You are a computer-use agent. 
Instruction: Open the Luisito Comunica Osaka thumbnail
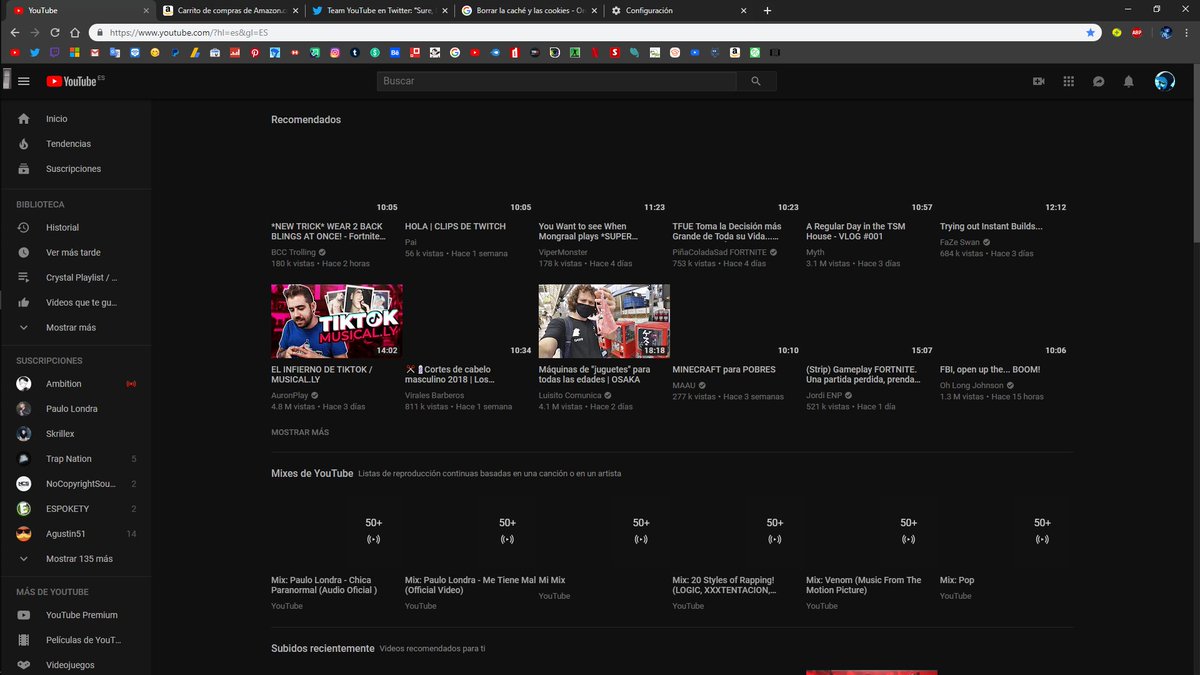tap(604, 321)
